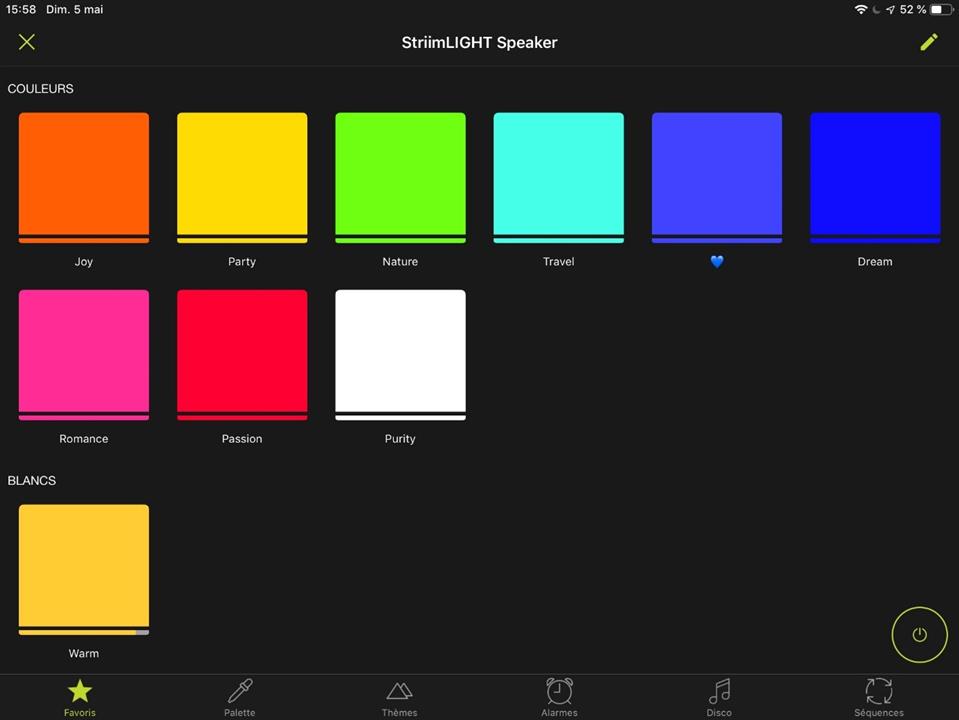This screenshot has height=720, width=959.
Task: Toggle the round power button
Action: [x=919, y=635]
